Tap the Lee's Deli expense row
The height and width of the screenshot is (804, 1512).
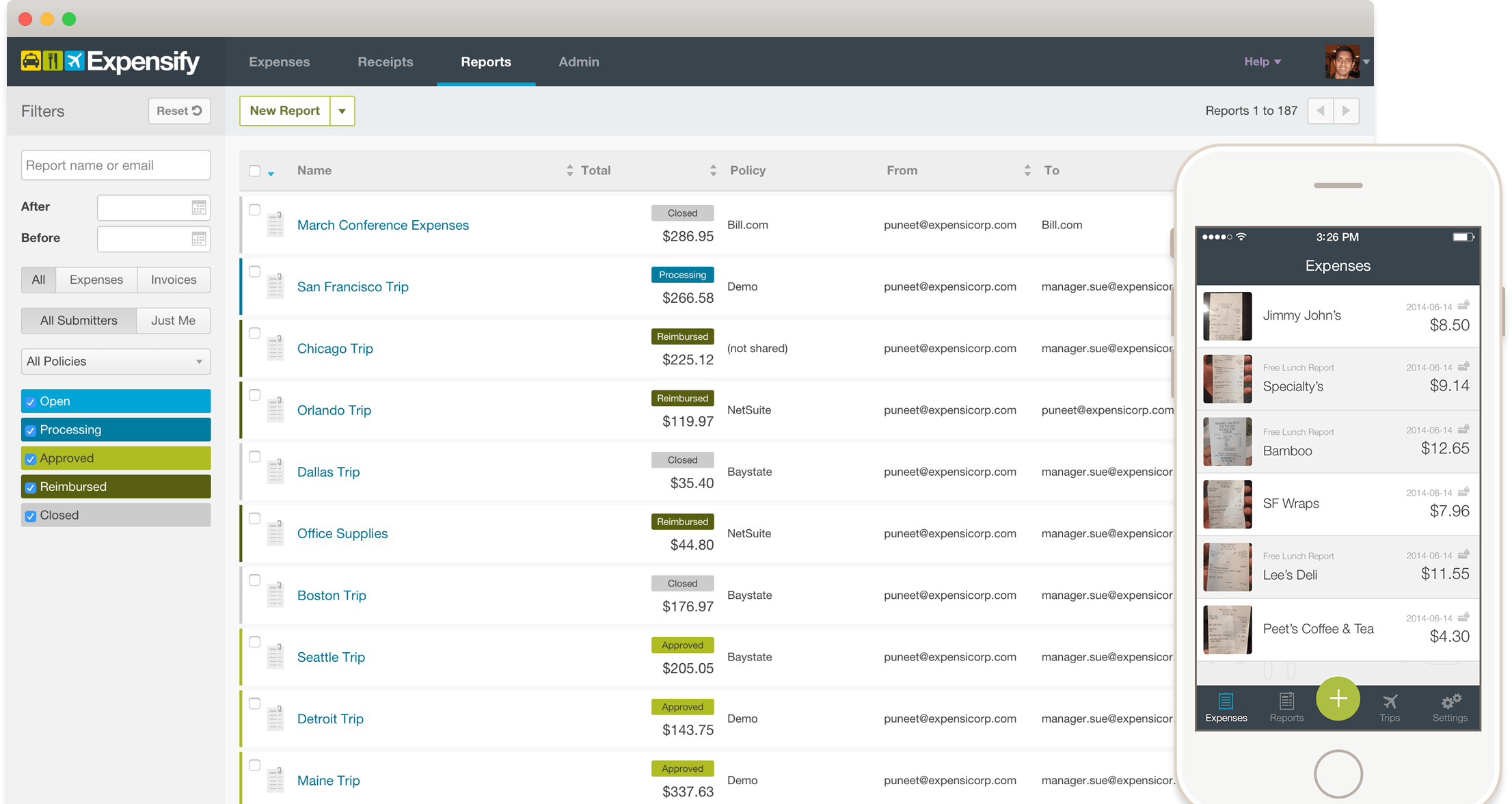(1338, 567)
